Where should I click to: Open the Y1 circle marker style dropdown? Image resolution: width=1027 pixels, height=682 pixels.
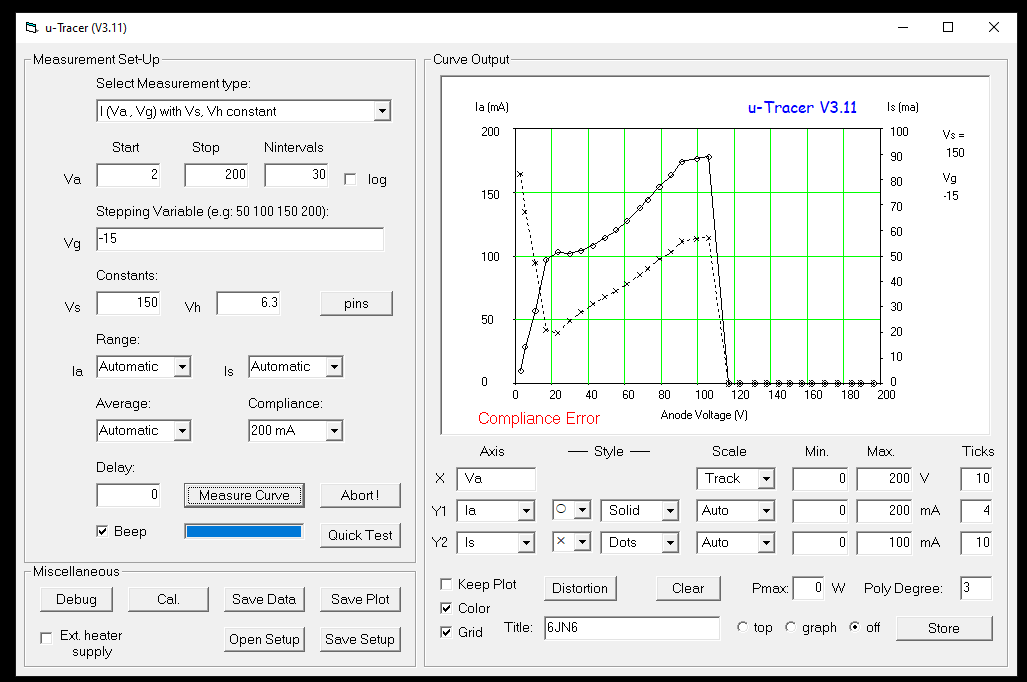pyautogui.click(x=582, y=510)
